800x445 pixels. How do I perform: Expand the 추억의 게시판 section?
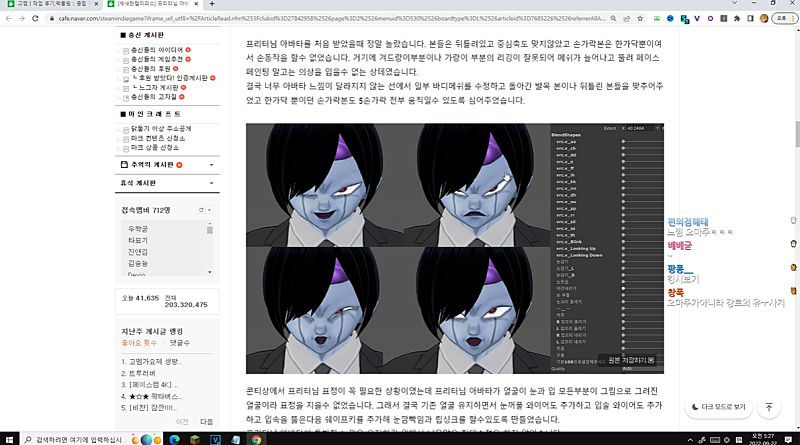[x=211, y=163]
